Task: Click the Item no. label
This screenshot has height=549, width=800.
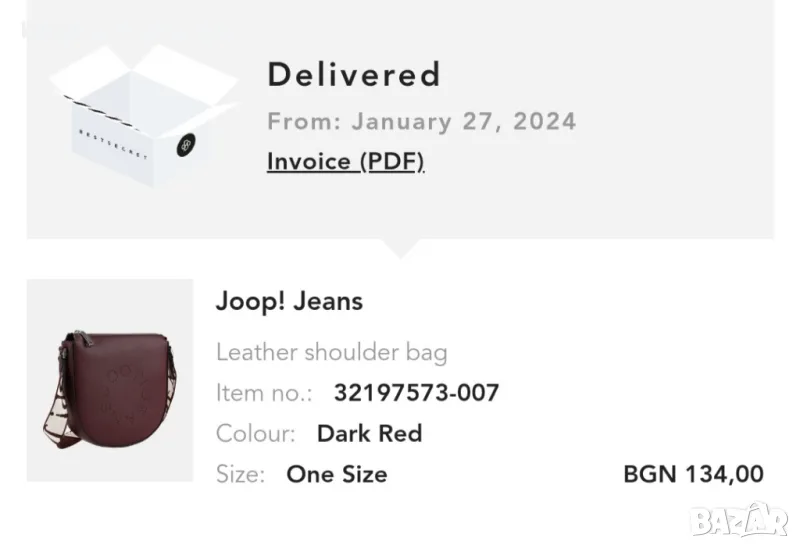Action: coord(264,393)
